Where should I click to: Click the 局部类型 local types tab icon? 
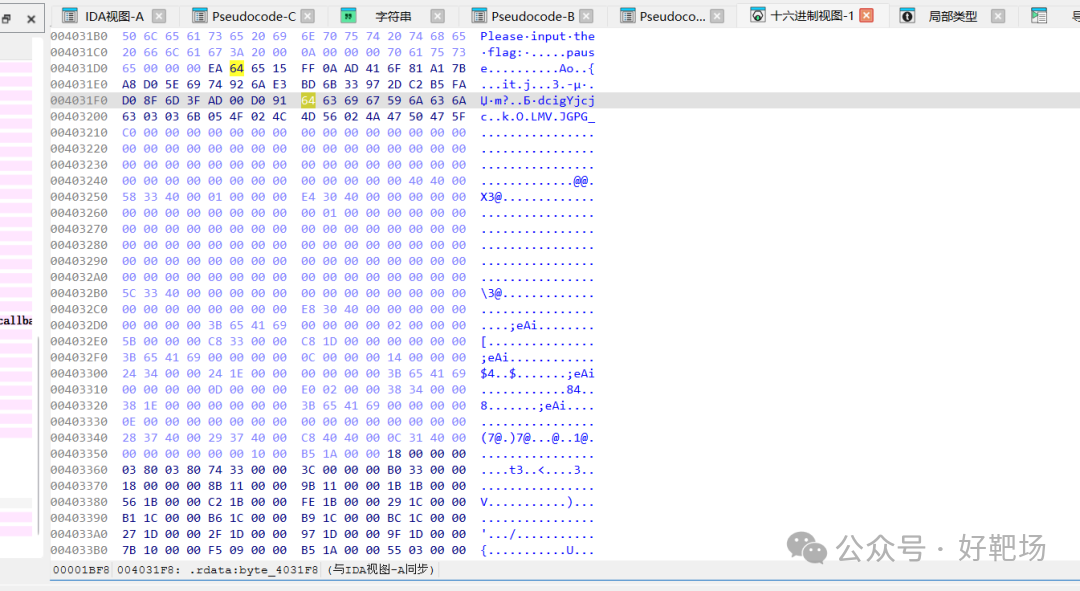click(908, 16)
